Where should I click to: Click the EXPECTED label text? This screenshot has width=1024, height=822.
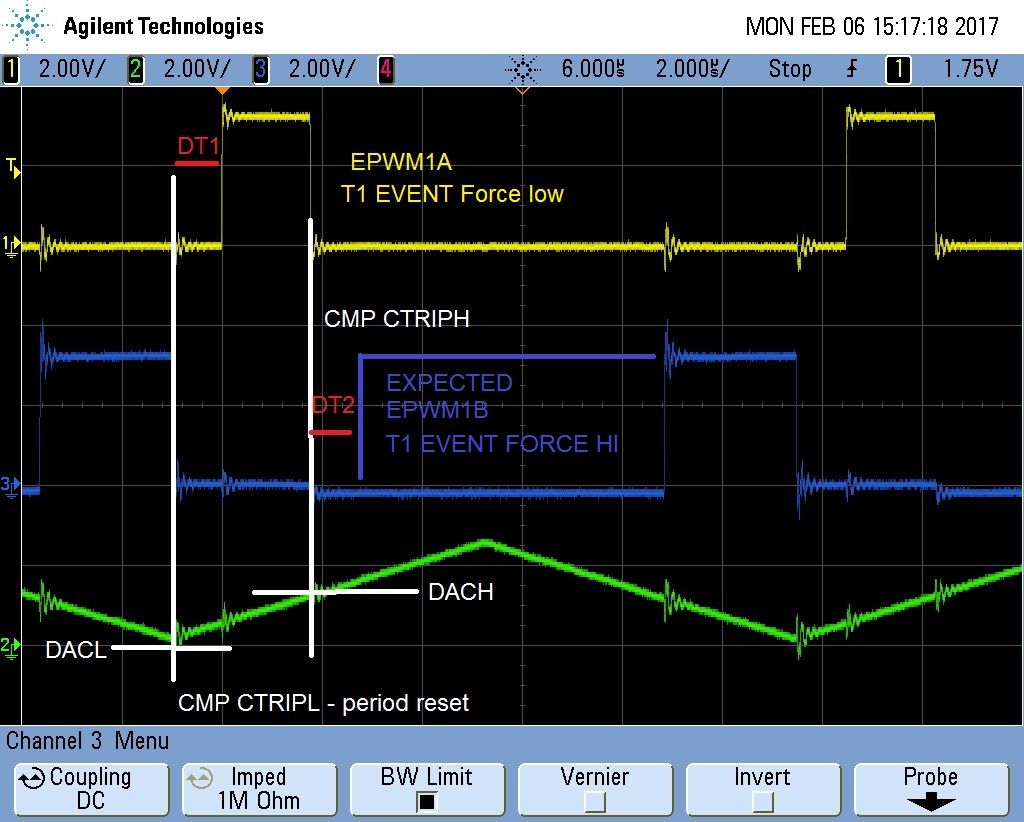[449, 383]
